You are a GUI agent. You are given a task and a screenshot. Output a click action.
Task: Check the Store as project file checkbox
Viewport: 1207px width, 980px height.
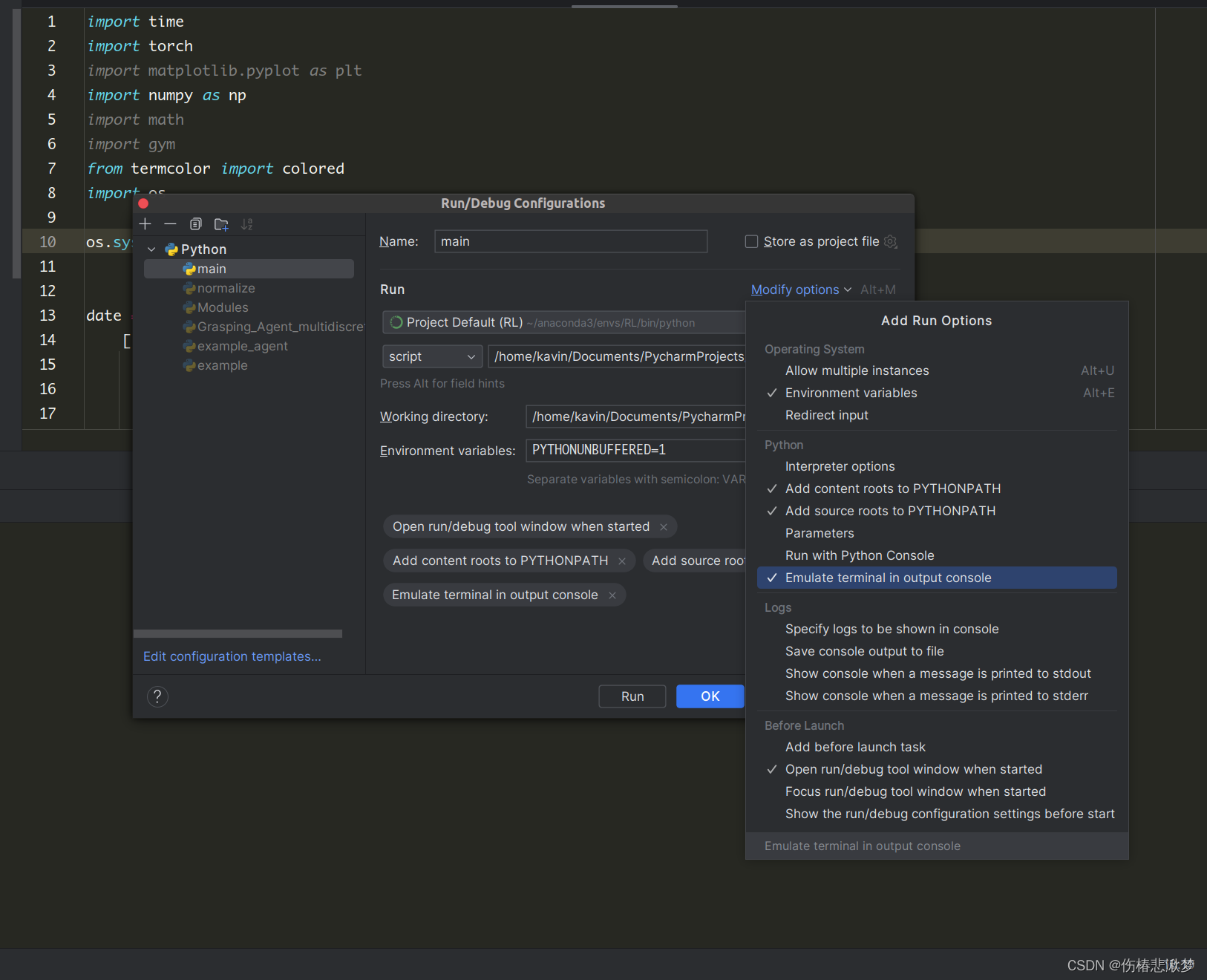pos(751,241)
